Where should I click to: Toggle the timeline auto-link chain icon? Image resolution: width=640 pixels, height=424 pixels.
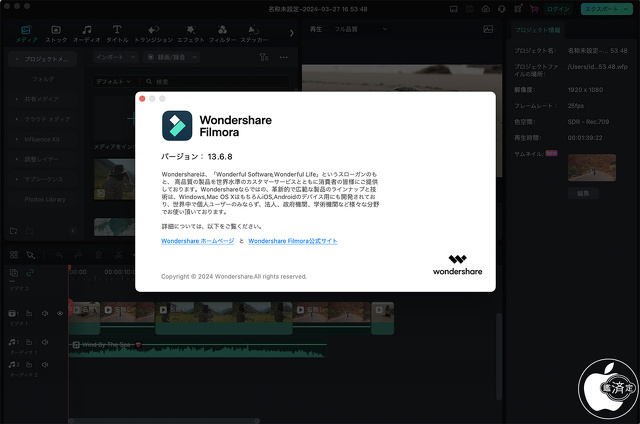30,273
